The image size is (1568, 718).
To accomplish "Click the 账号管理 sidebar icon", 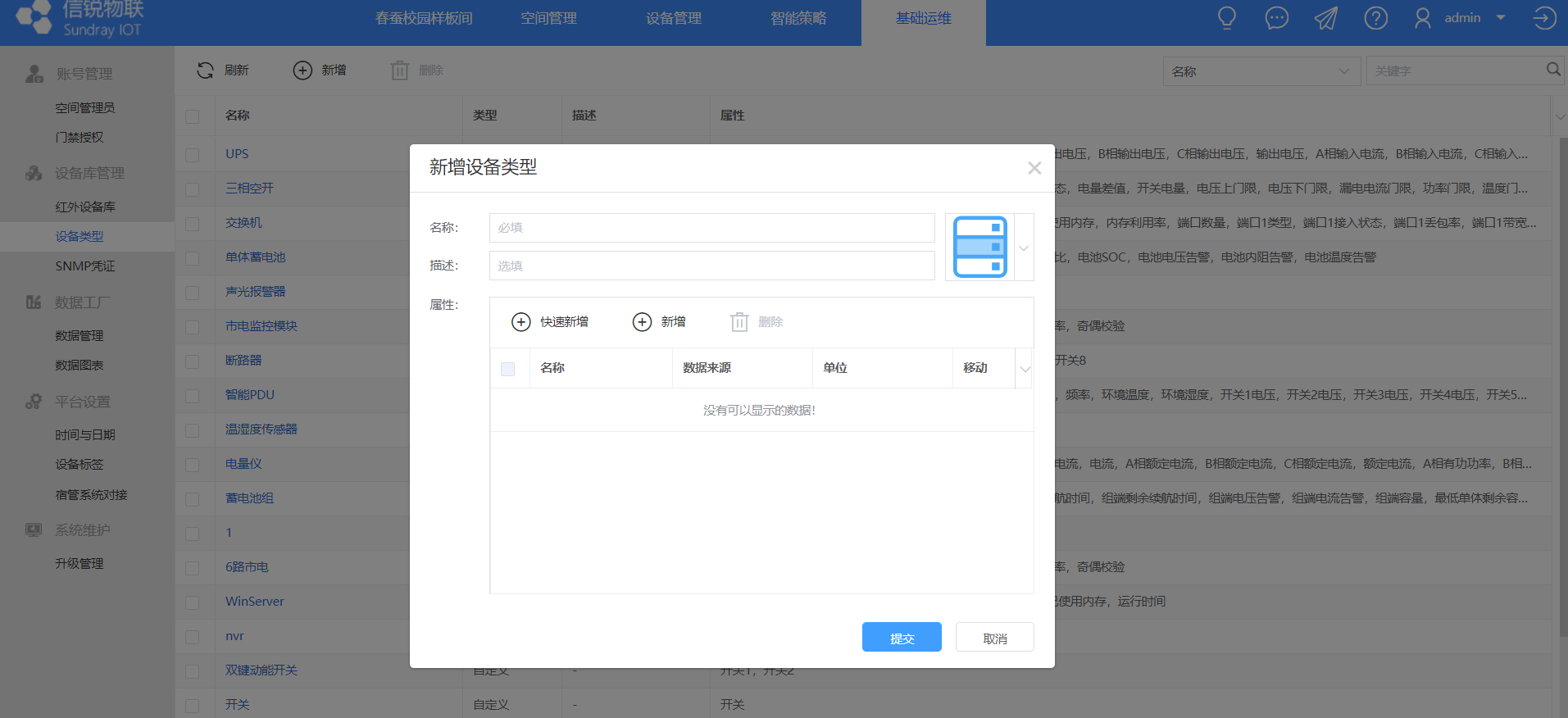I will pyautogui.click(x=34, y=74).
